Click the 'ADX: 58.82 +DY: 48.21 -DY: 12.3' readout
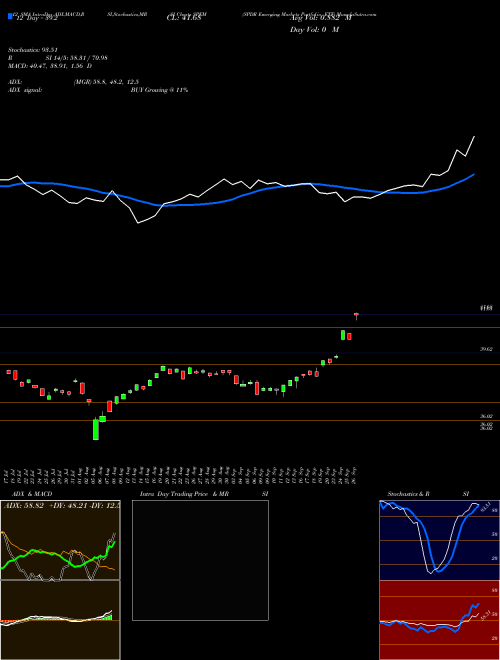 click(x=61, y=505)
